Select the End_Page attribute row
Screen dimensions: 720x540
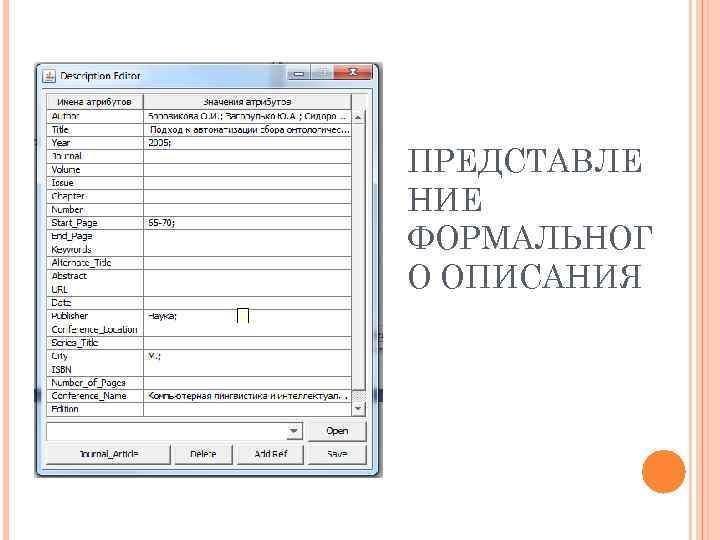coord(199,236)
